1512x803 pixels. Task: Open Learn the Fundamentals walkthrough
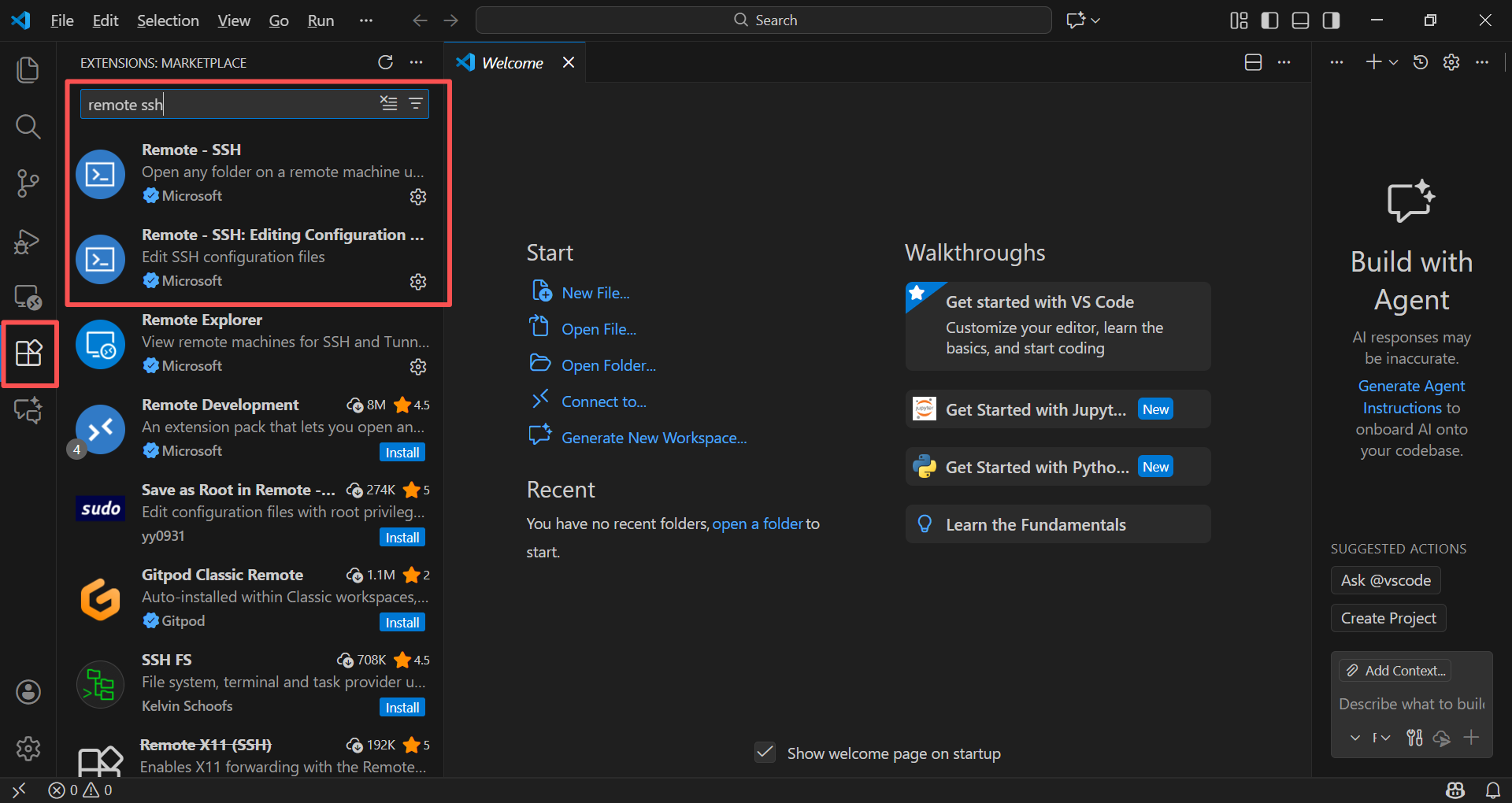[1058, 524]
